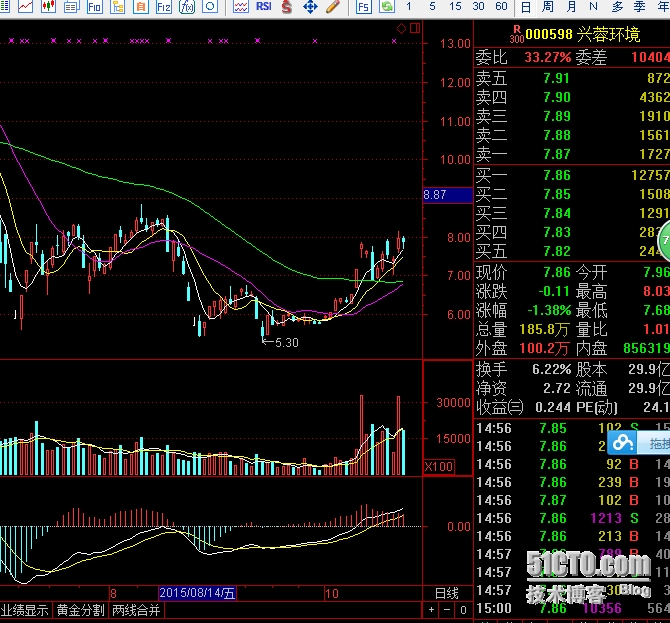Switch to 15-minute period
Viewport: 670px width, 623px height.
click(x=455, y=6)
